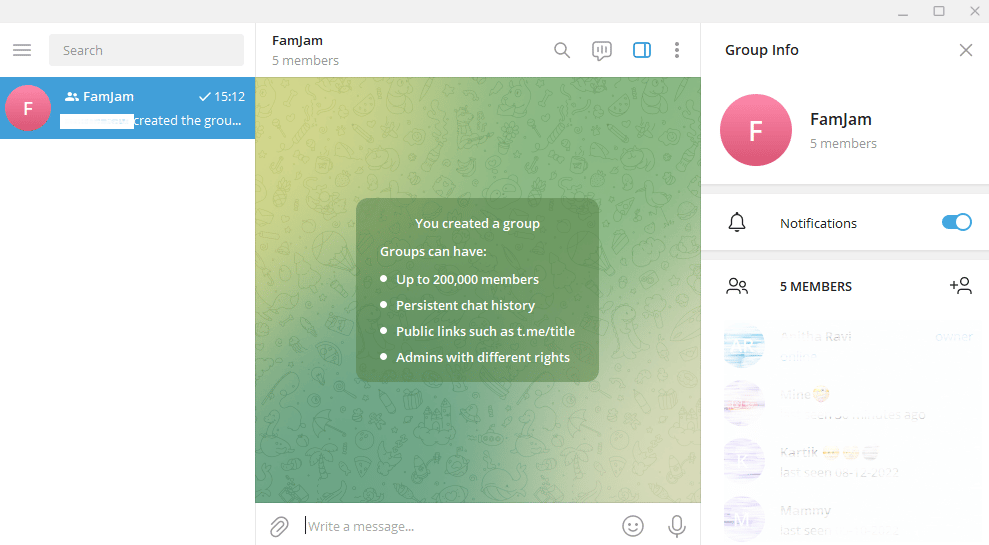Image resolution: width=989 pixels, height=545 pixels.
Task: Record a voice message with microphone
Action: point(677,526)
